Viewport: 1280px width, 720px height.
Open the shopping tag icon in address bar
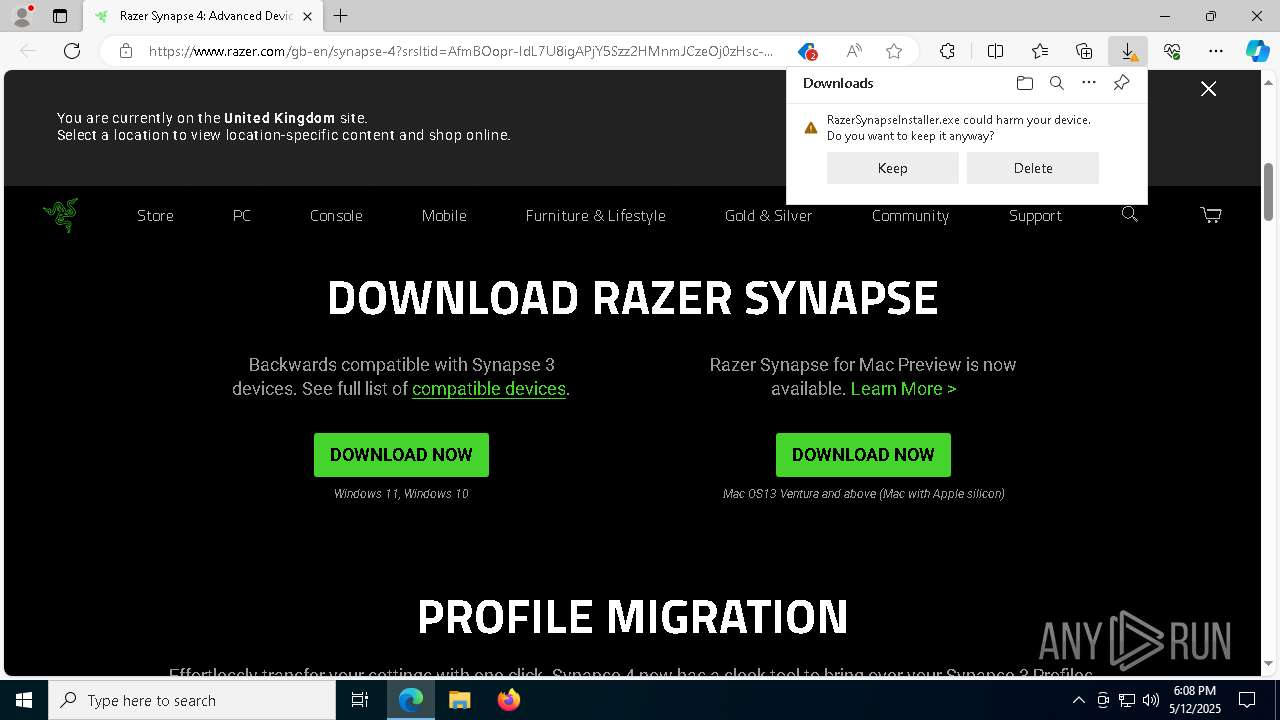(x=807, y=51)
